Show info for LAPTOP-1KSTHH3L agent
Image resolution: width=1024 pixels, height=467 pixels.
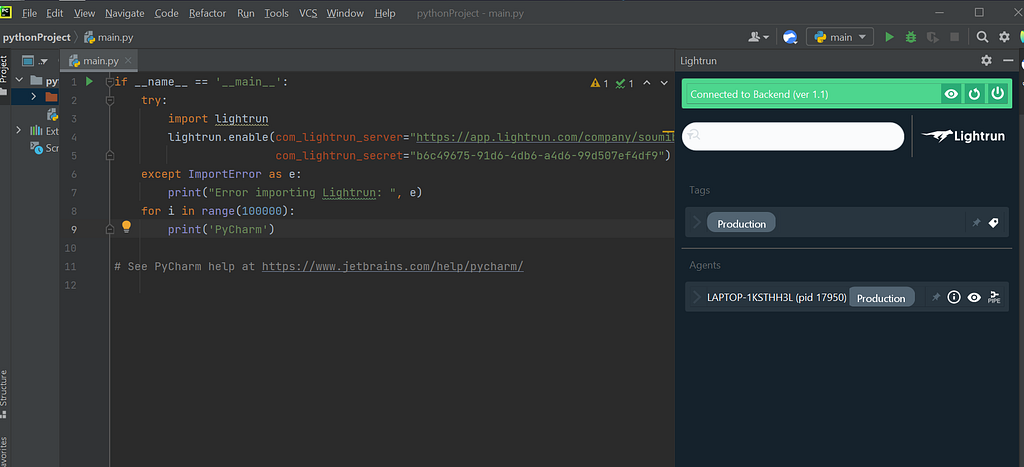[x=954, y=297]
